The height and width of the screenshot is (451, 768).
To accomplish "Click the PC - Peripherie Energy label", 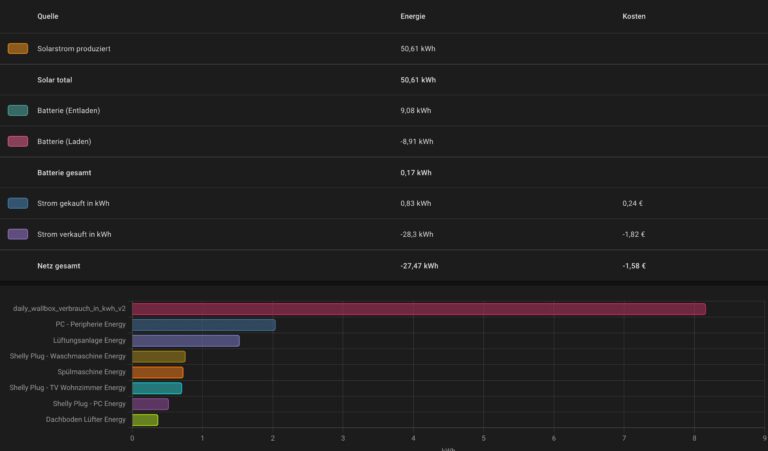I will (x=91, y=324).
